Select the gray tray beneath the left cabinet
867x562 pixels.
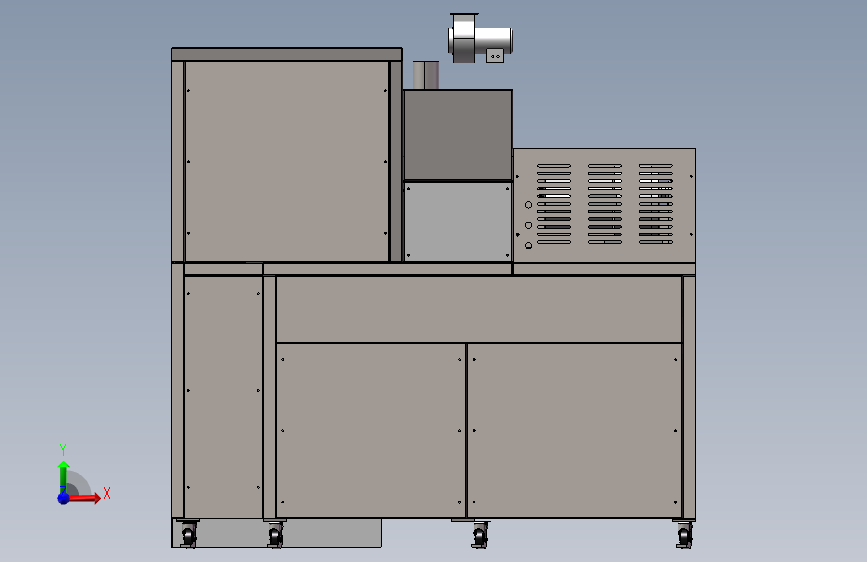[x=276, y=533]
